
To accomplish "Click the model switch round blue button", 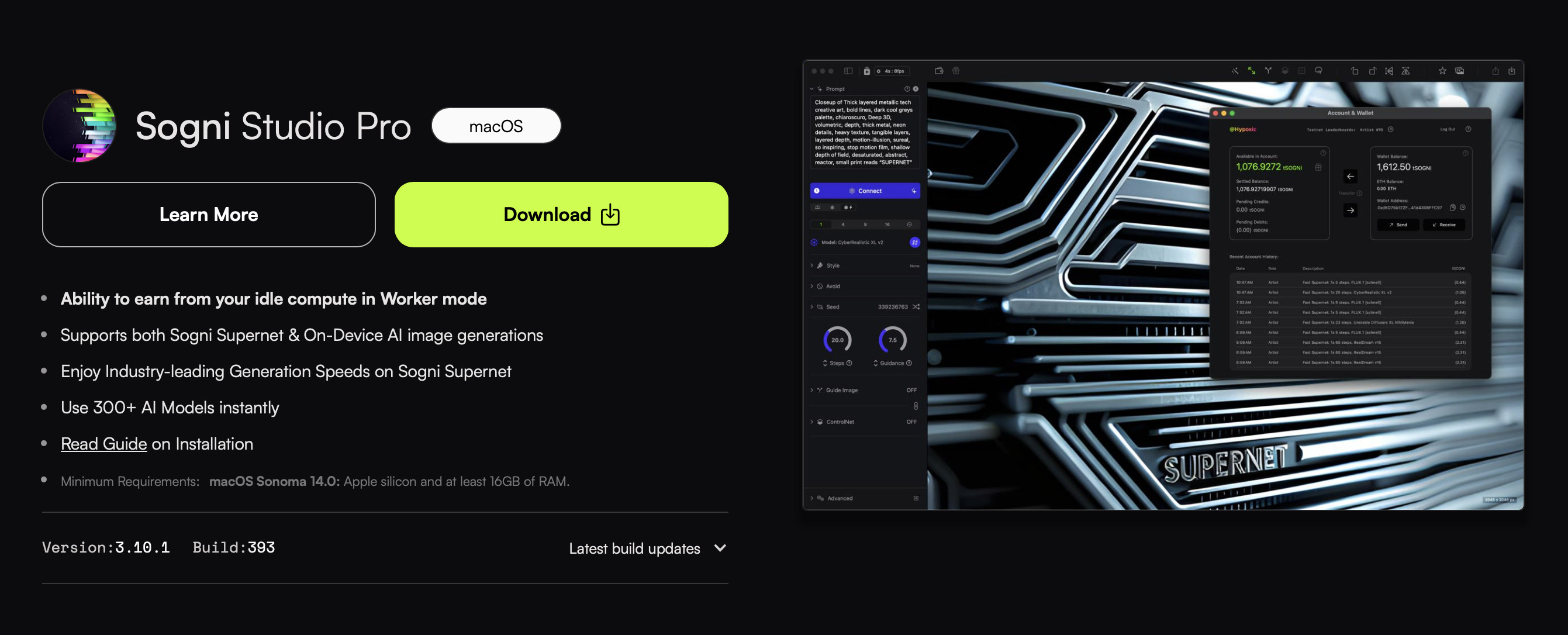I will [x=914, y=242].
